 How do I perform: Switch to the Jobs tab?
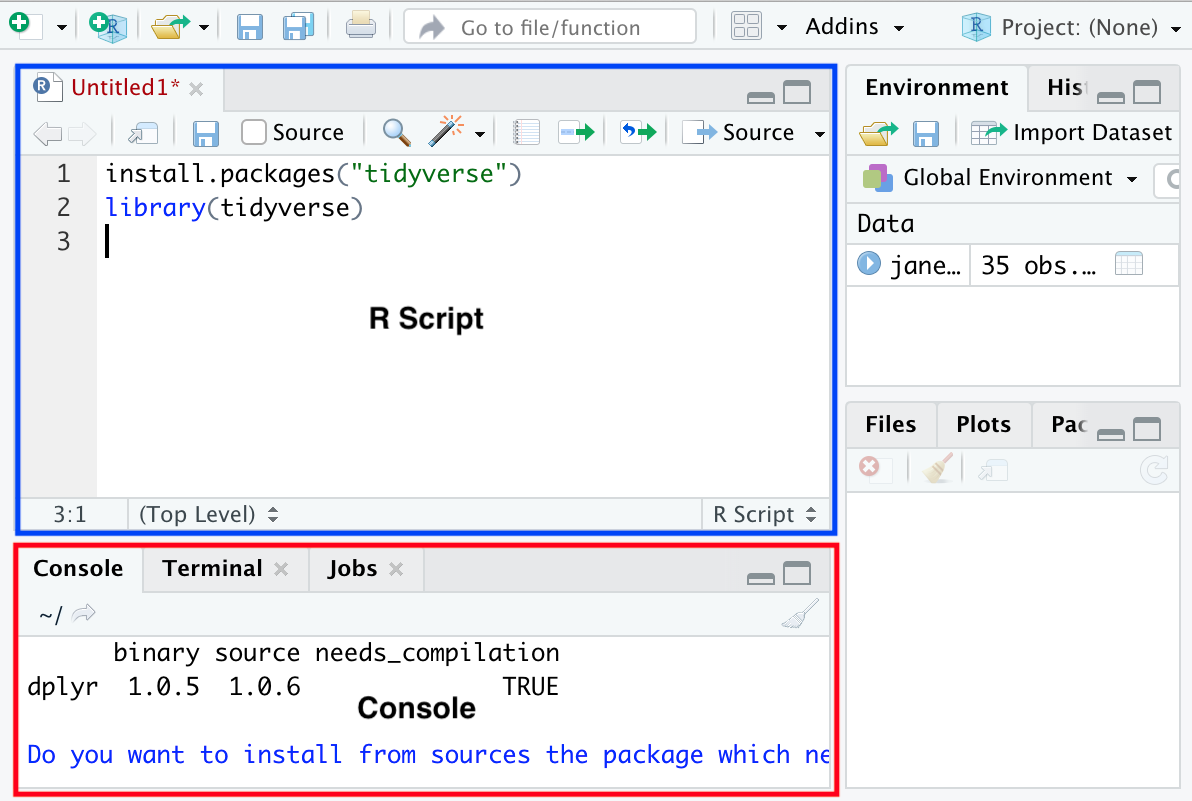coord(352,568)
